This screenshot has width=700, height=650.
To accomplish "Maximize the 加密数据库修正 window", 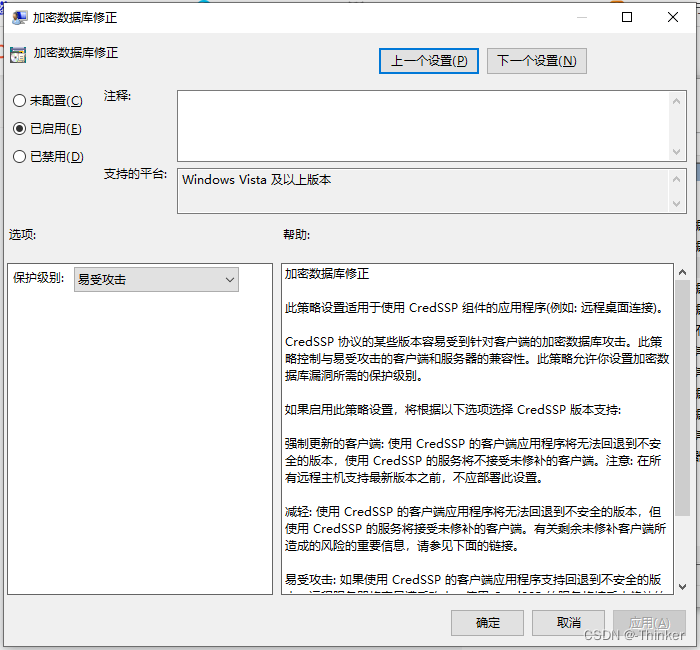I will pos(627,17).
